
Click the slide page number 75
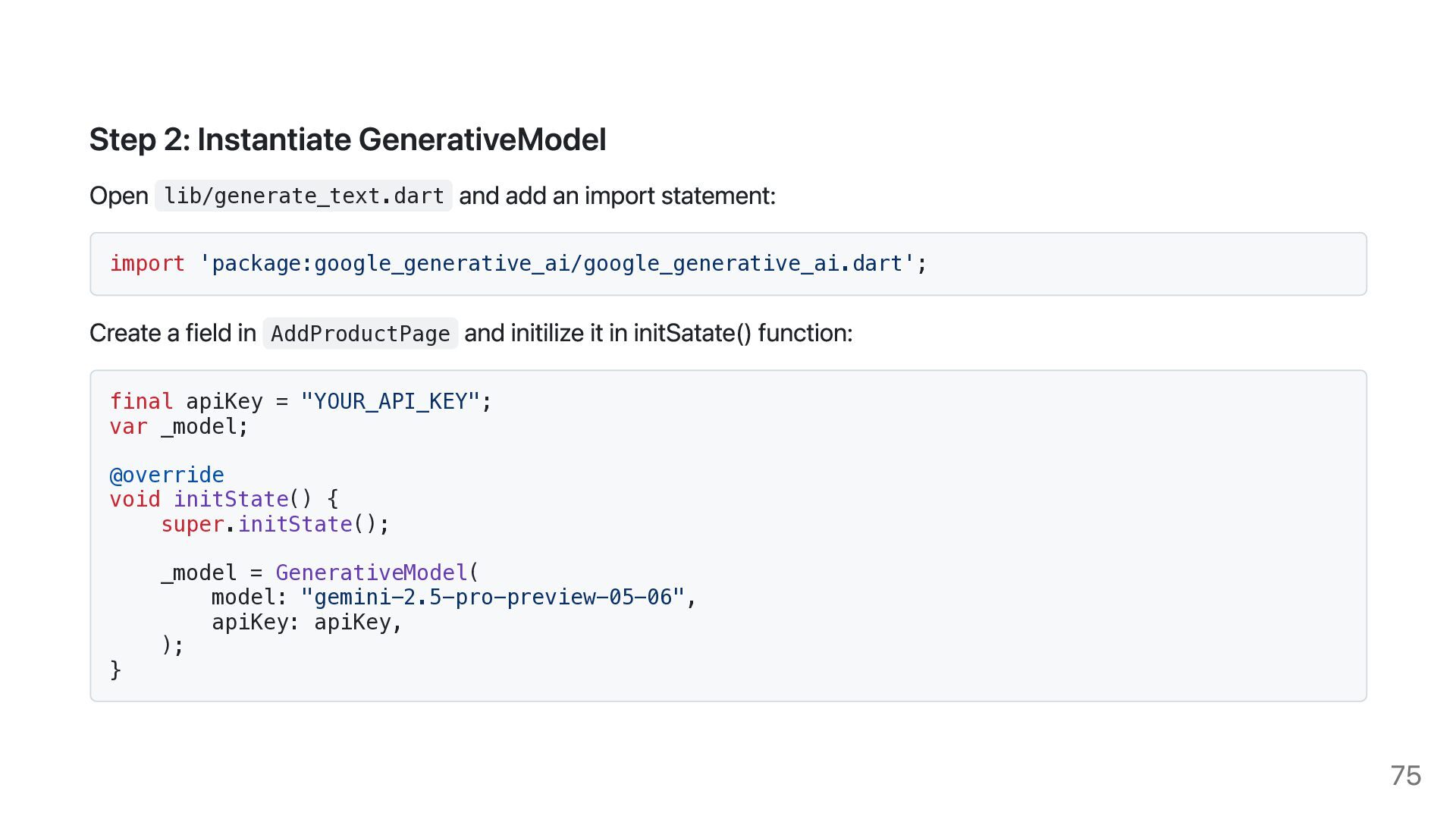click(1405, 776)
